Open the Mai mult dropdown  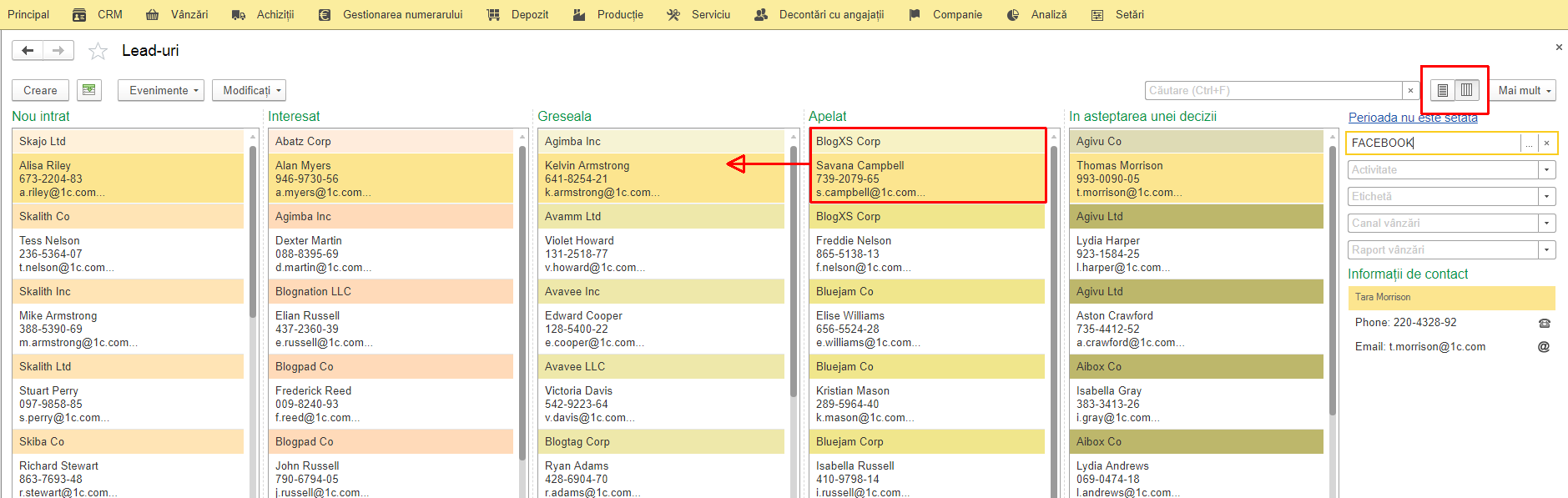click(x=1524, y=90)
